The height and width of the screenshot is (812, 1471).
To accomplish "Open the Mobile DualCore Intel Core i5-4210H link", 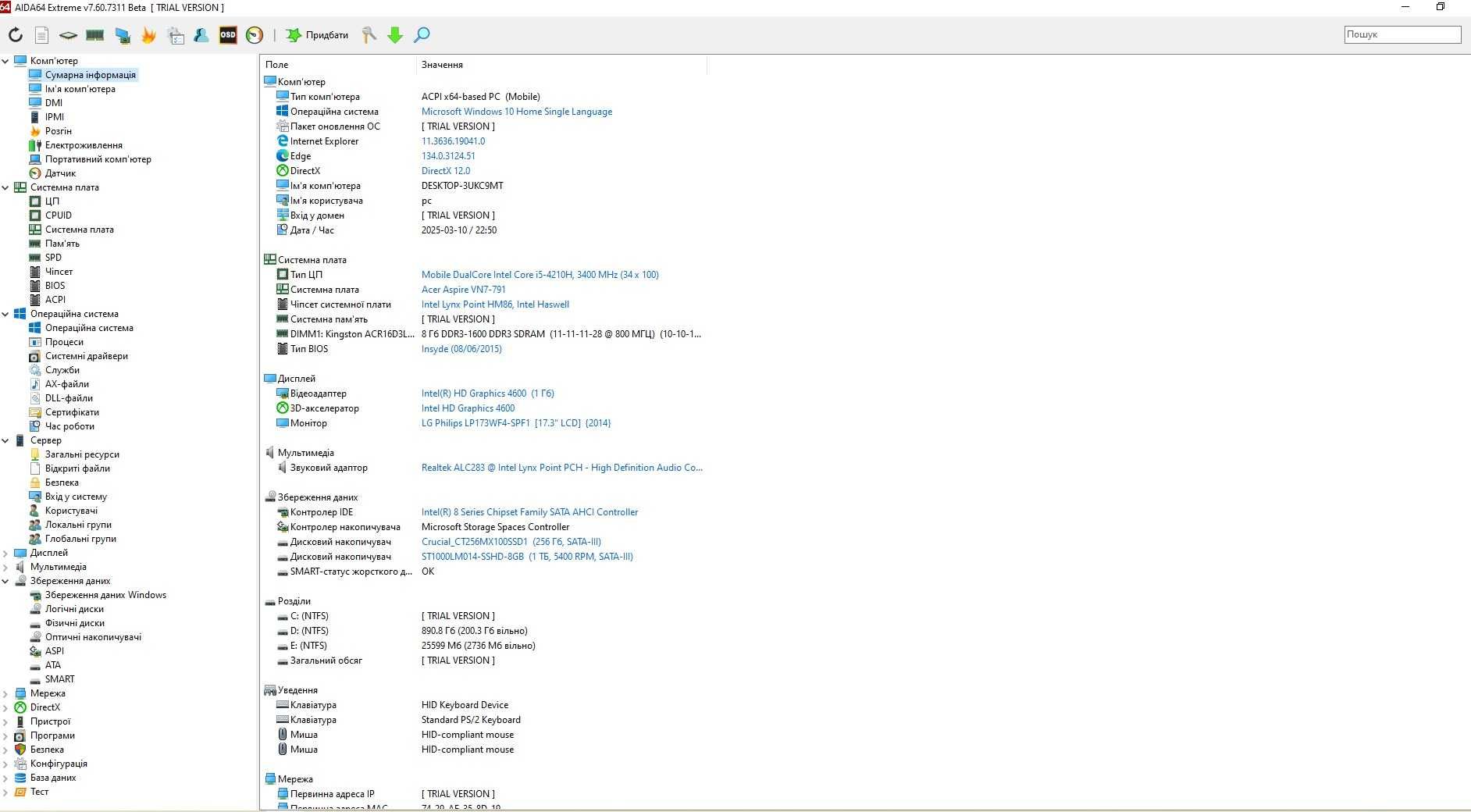I will pyautogui.click(x=540, y=275).
